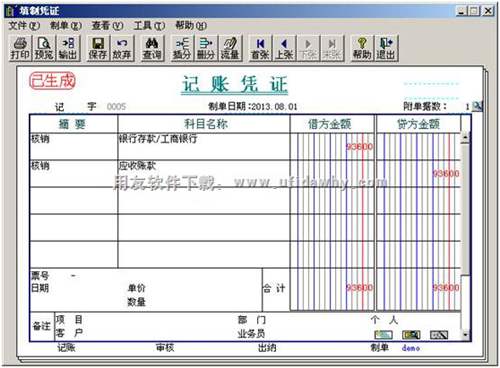Click the lookup icon beside 附单据数
The image size is (500, 368).
tap(477, 106)
